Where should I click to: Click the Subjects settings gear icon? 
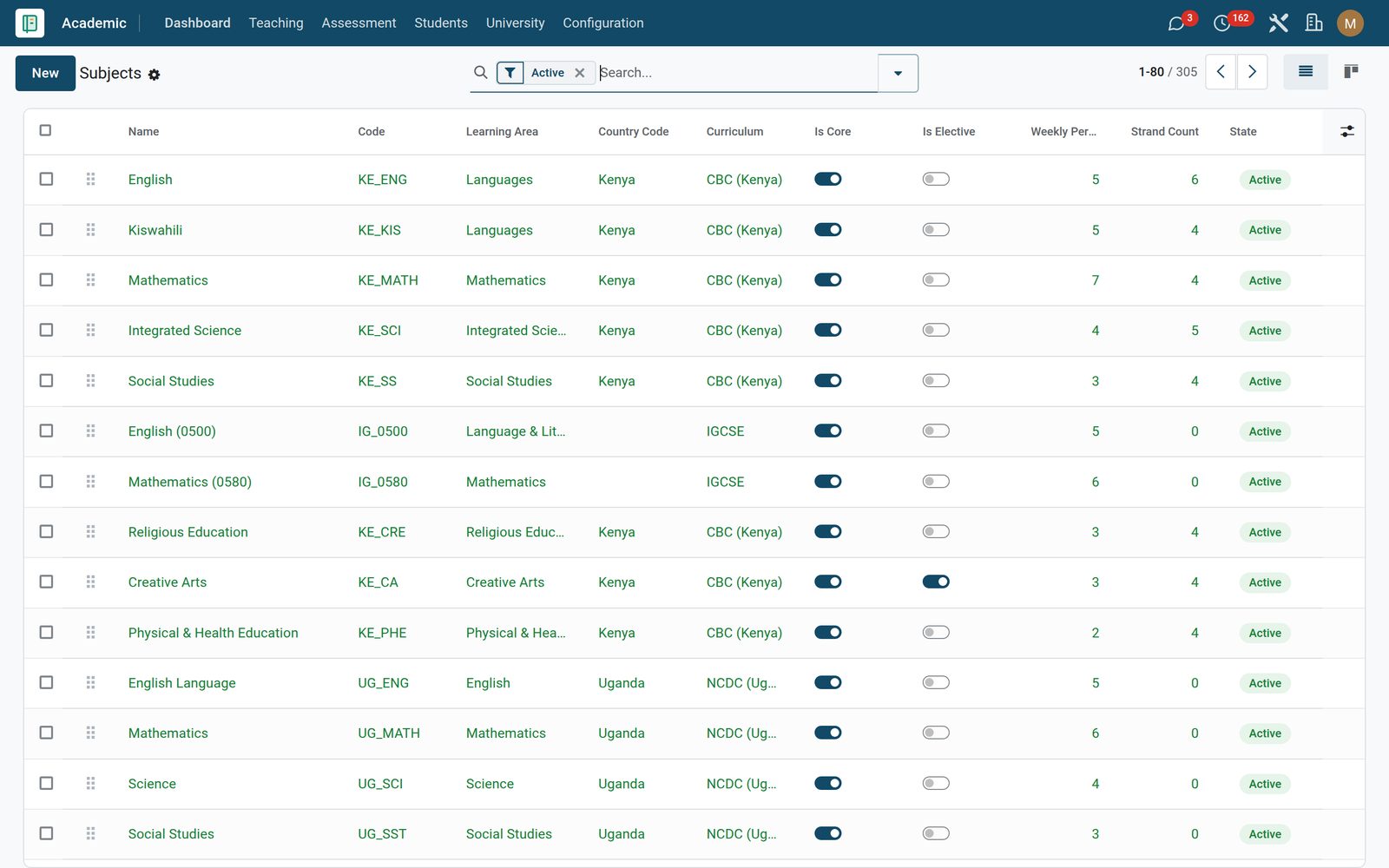point(154,75)
